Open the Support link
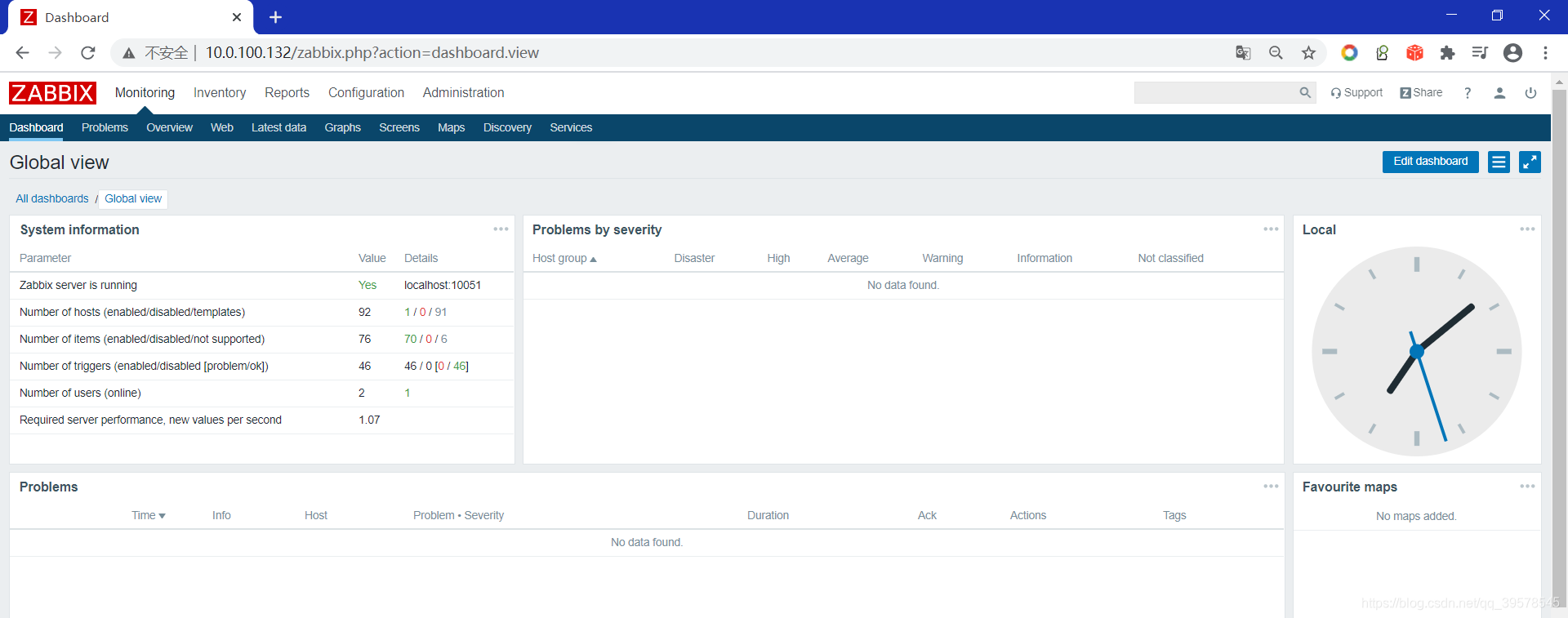1568x618 pixels. [1356, 93]
